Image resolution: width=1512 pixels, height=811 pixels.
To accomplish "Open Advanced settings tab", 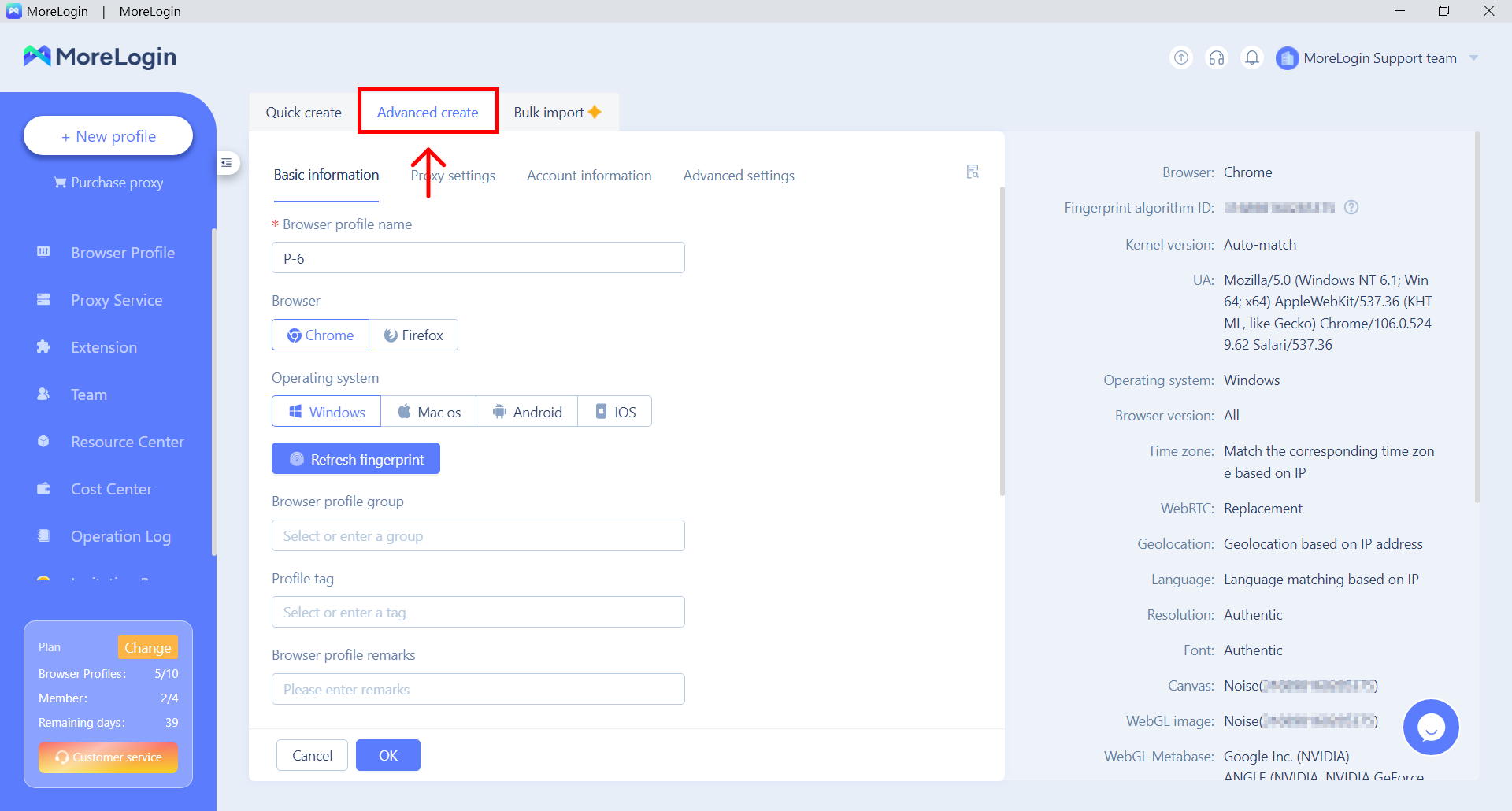I will 739,175.
